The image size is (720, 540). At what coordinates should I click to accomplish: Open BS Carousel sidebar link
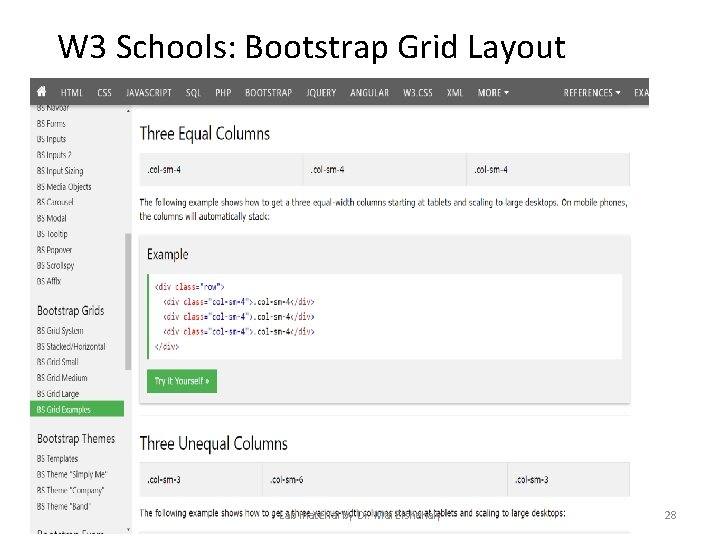[55, 202]
